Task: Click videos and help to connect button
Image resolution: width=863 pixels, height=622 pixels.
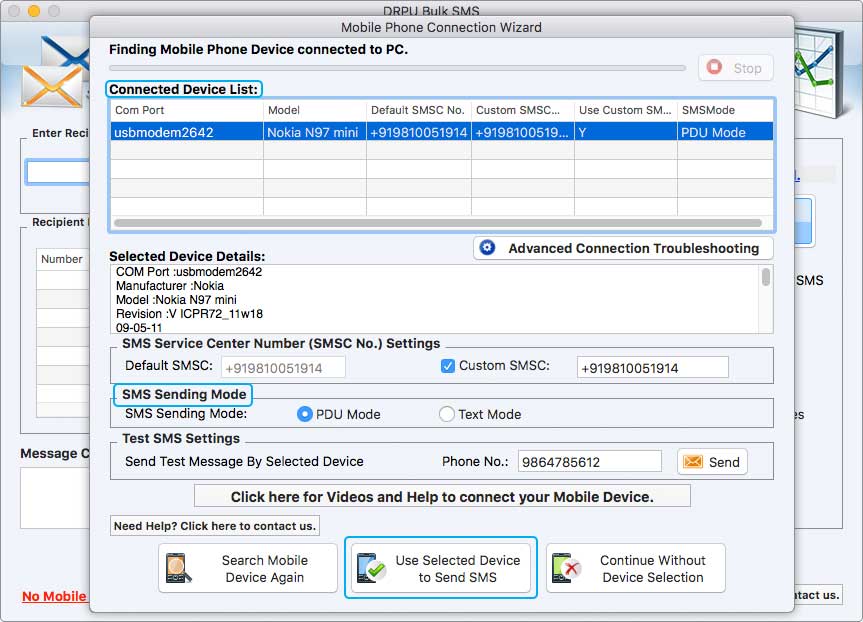Action: [442, 496]
